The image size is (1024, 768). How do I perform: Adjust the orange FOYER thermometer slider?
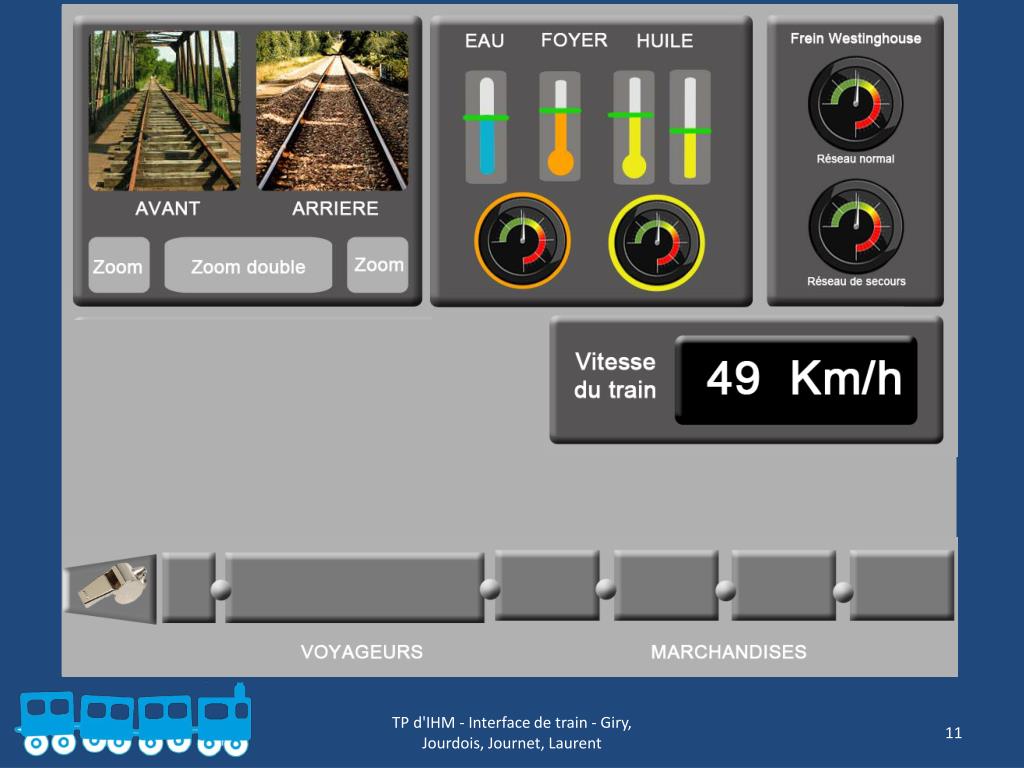coord(560,127)
